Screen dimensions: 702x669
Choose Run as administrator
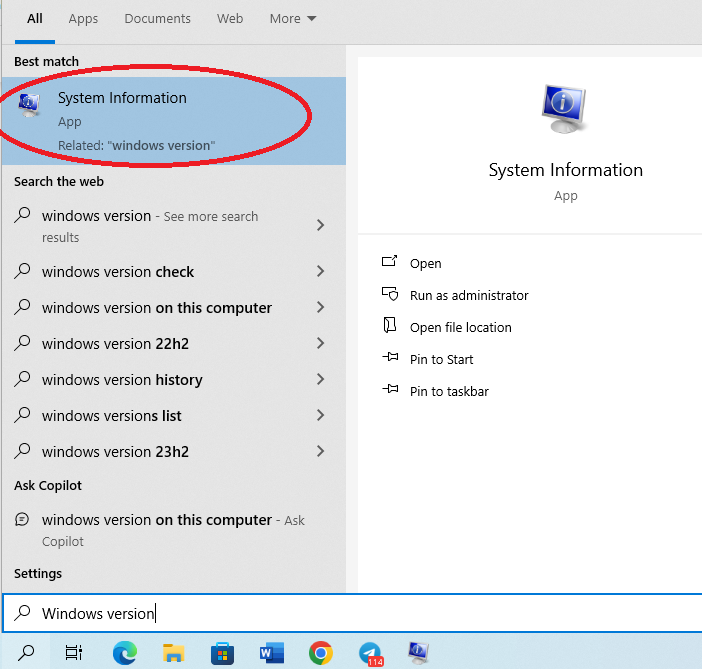tap(469, 296)
